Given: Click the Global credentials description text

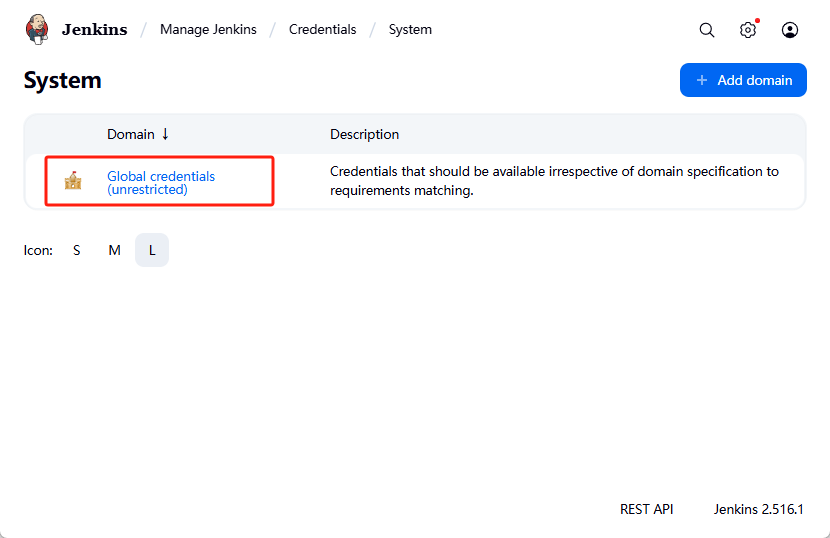Looking at the screenshot, I should click(554, 181).
